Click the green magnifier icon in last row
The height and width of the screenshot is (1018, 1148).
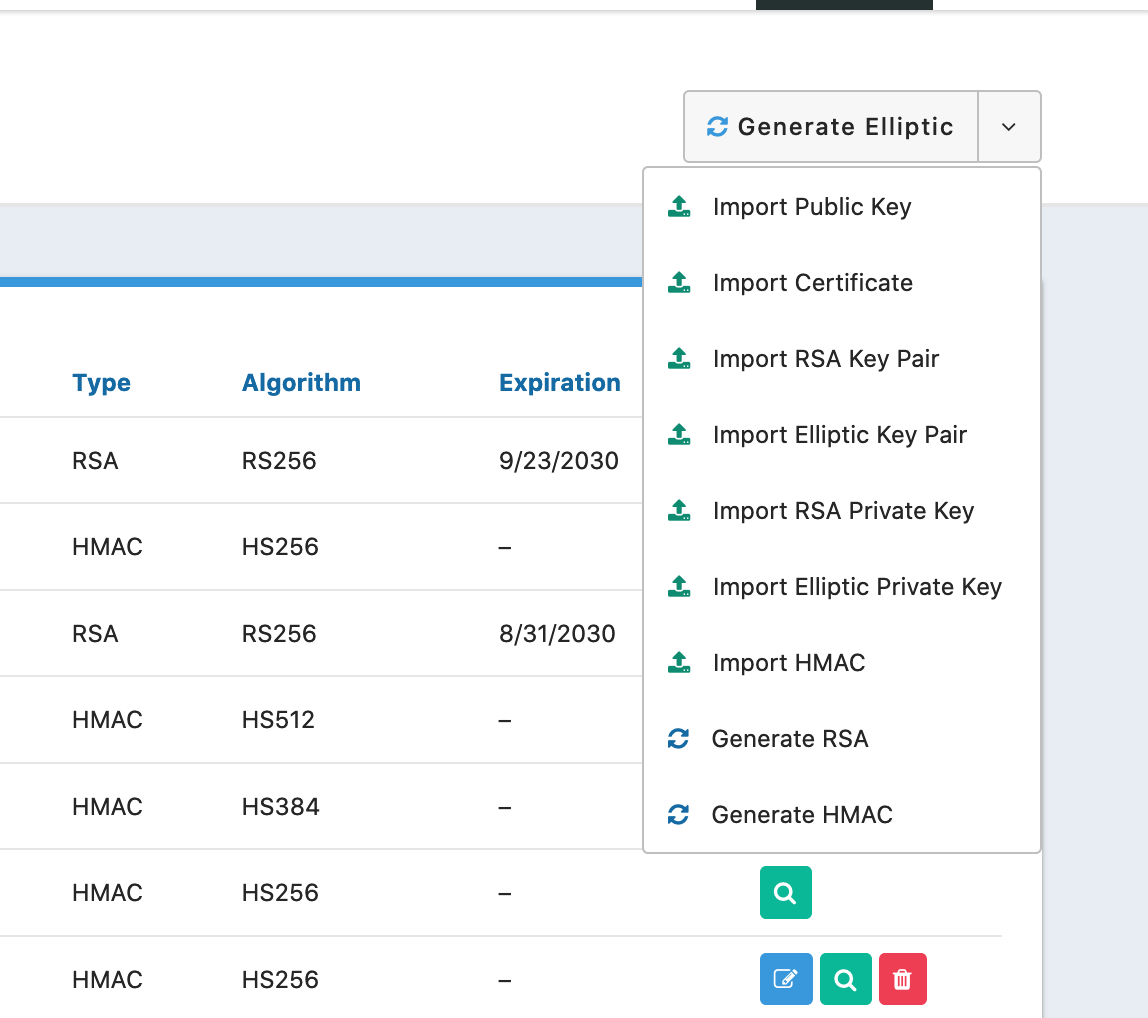[846, 978]
